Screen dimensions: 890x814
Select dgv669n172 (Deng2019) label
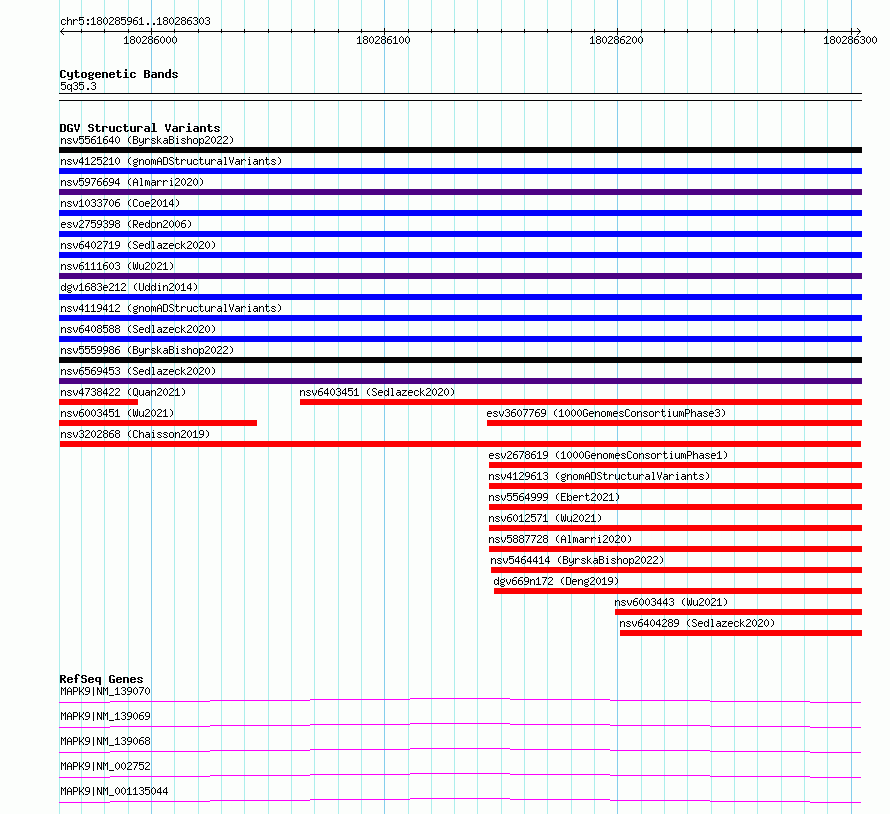pos(556,581)
